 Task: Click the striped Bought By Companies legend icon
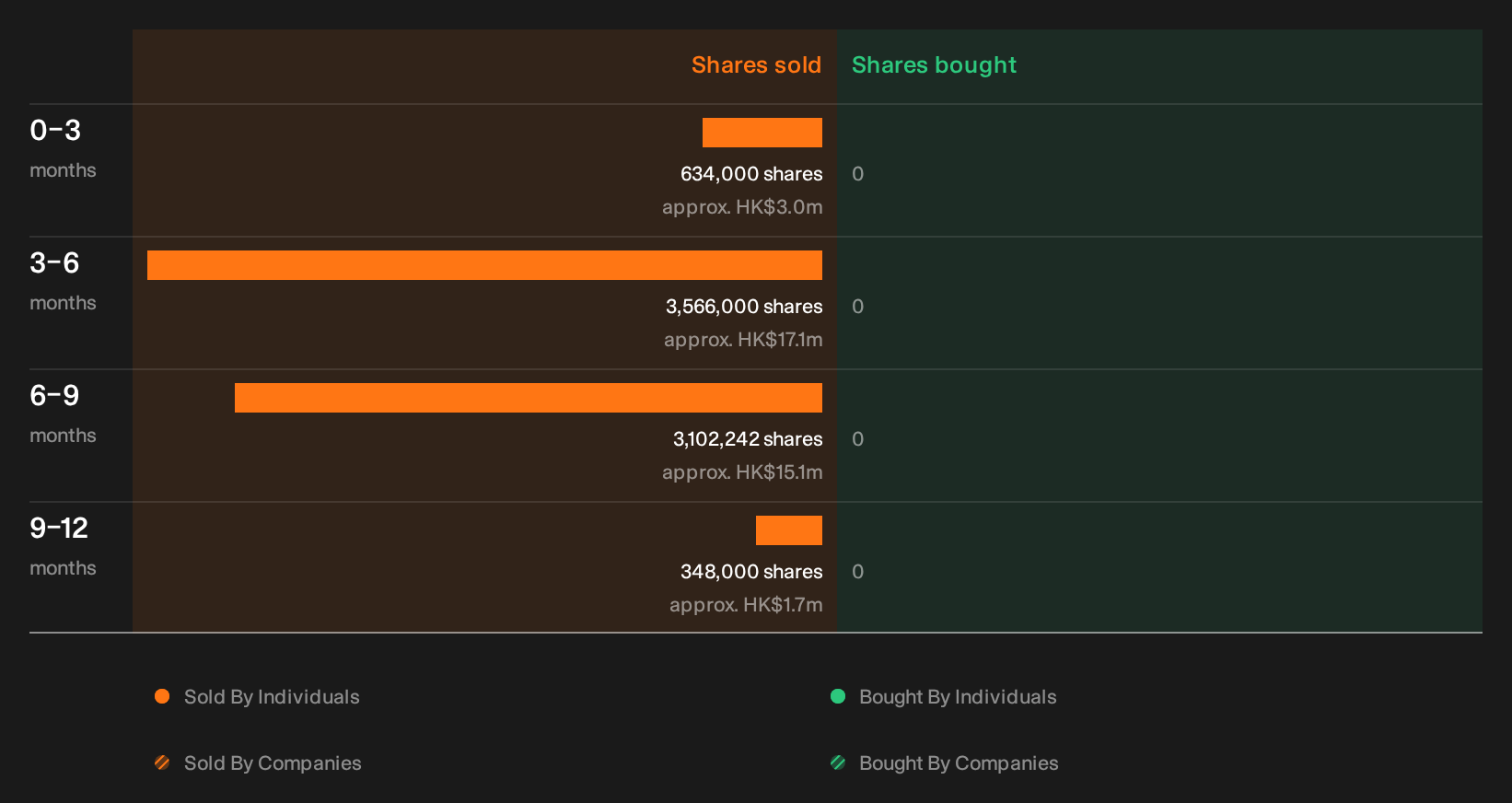(x=838, y=762)
